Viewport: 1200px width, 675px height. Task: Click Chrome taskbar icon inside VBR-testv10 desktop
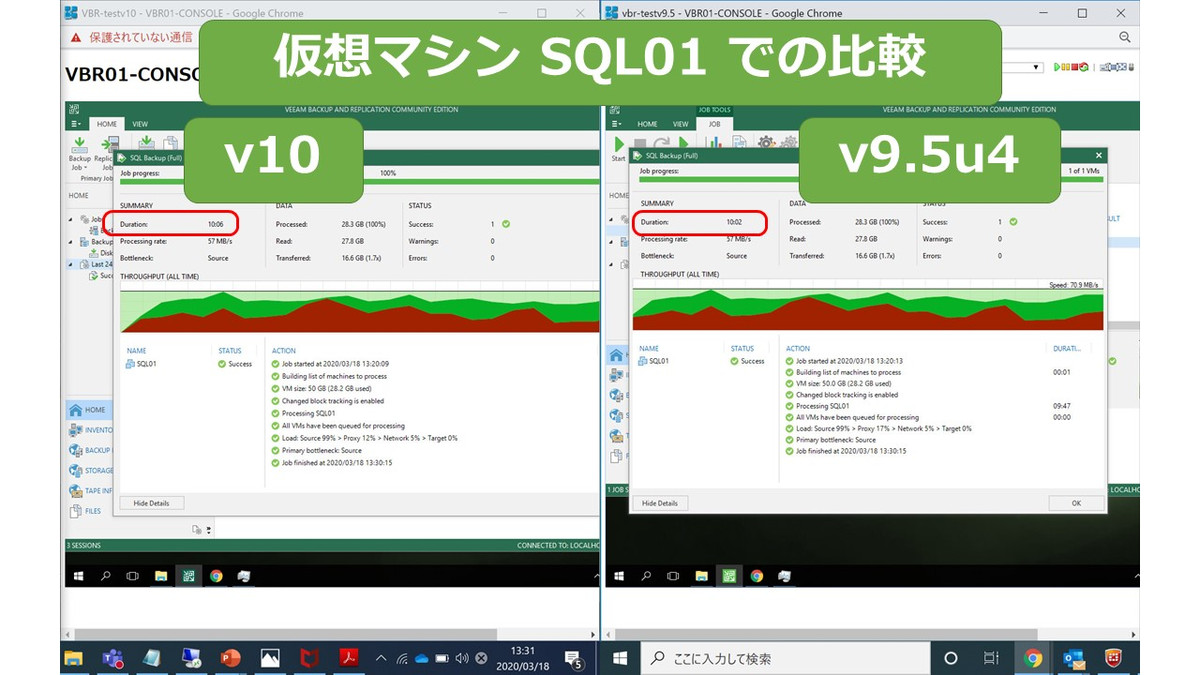pos(216,576)
